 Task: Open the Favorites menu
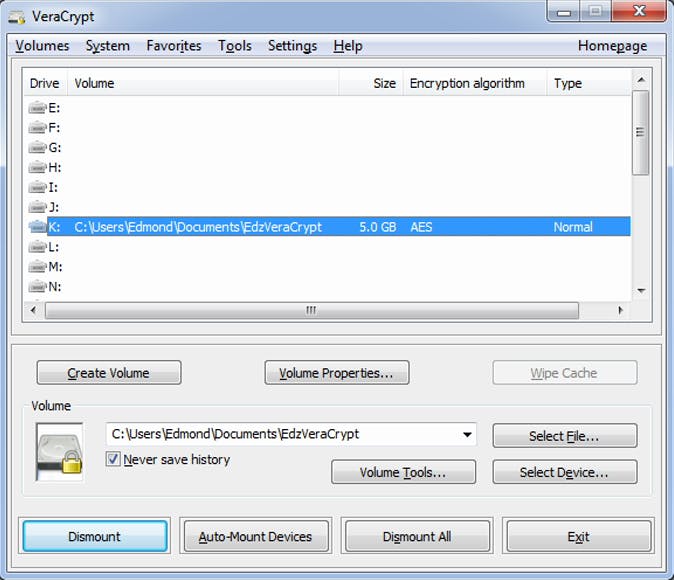point(174,46)
